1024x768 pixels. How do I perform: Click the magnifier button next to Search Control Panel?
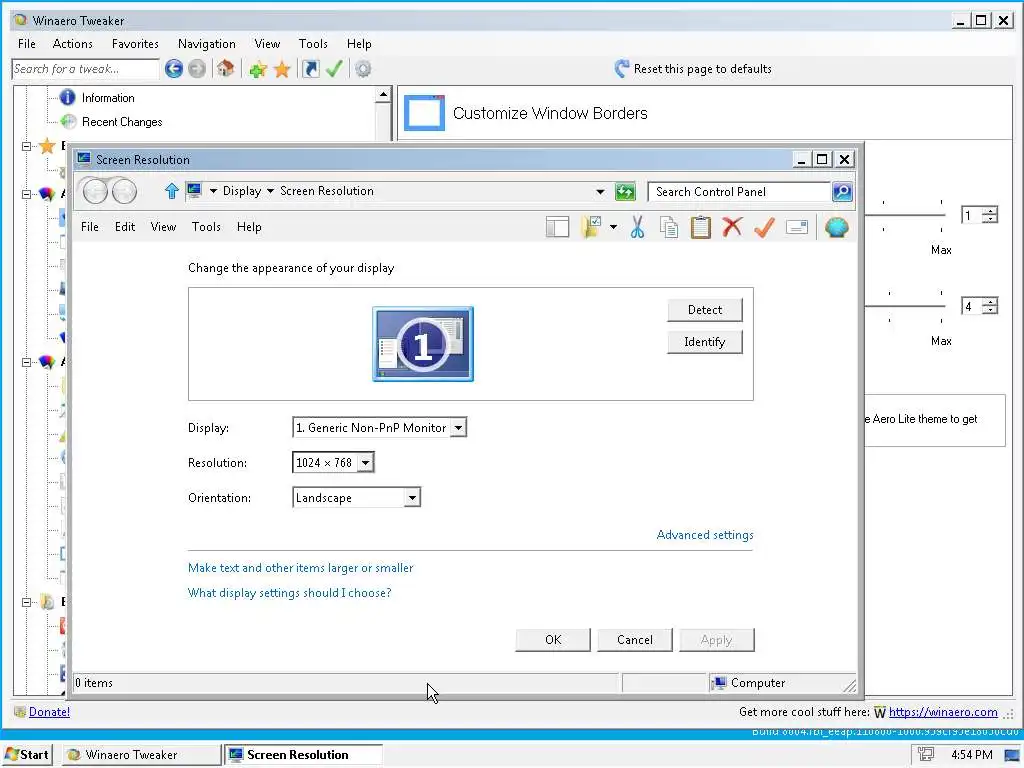click(x=842, y=192)
